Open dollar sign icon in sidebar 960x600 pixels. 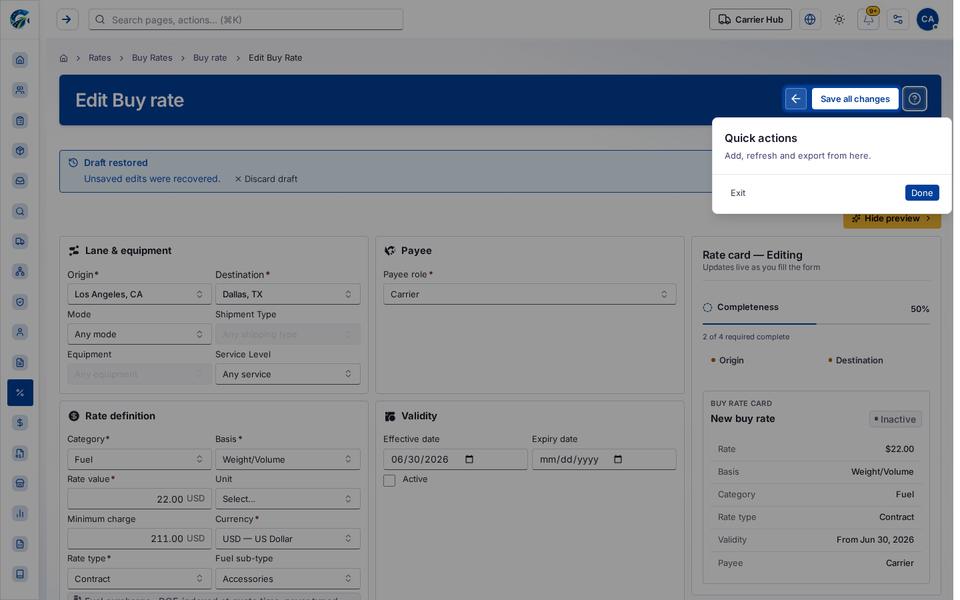20,422
